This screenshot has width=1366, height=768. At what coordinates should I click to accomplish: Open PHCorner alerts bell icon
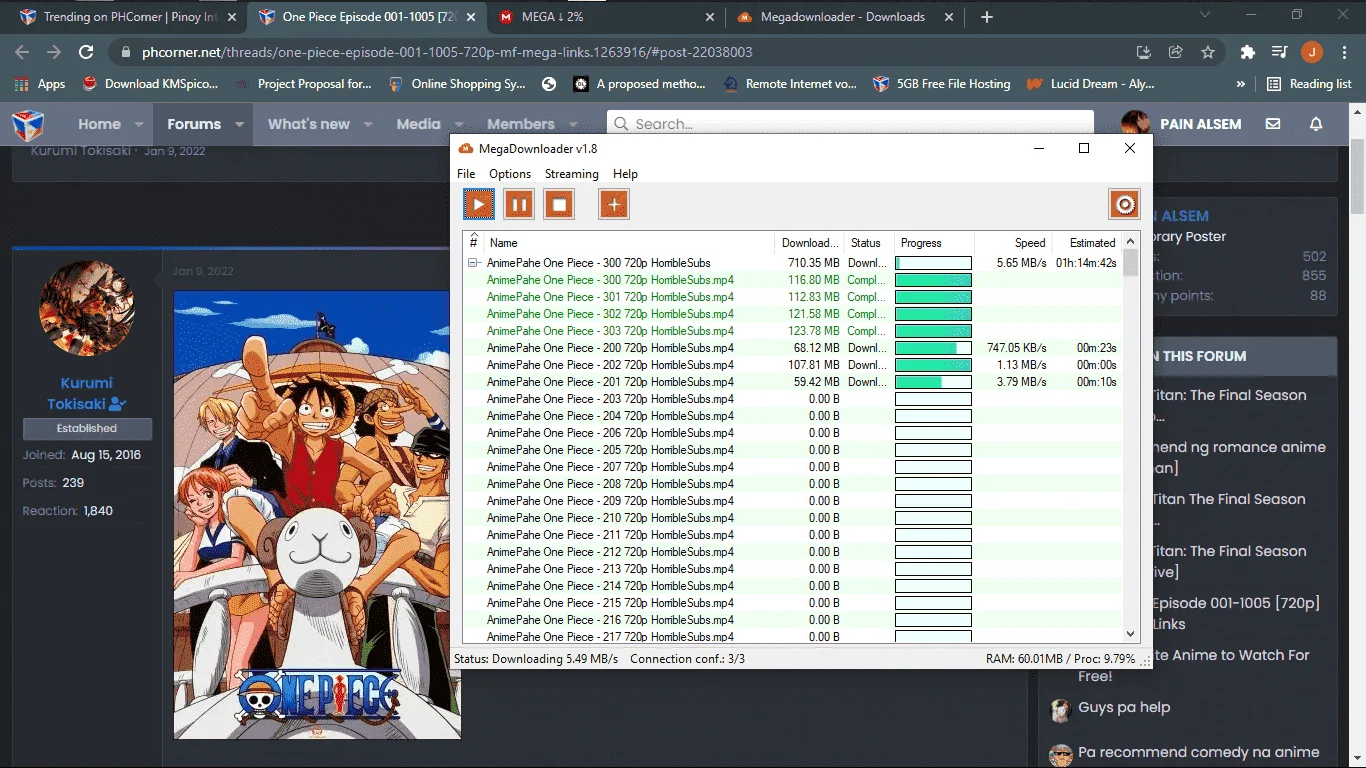point(1316,124)
